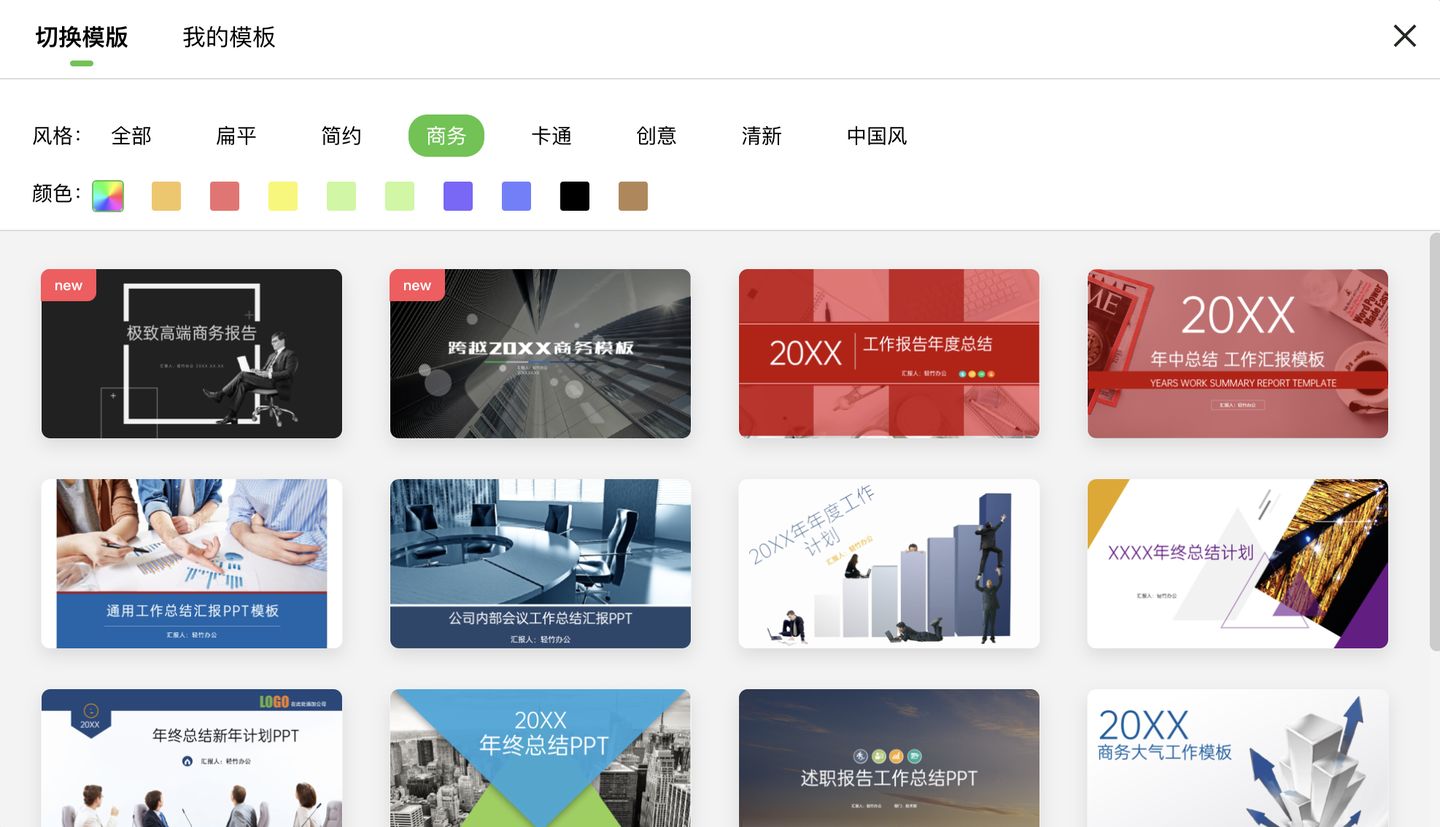The image size is (1440, 827).
Task: Filter templates by the red color swatch
Action: pyautogui.click(x=224, y=196)
